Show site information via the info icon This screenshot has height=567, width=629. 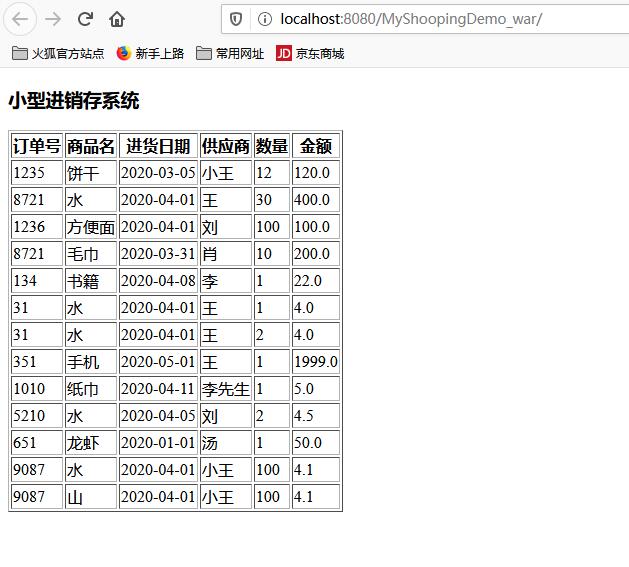265,19
